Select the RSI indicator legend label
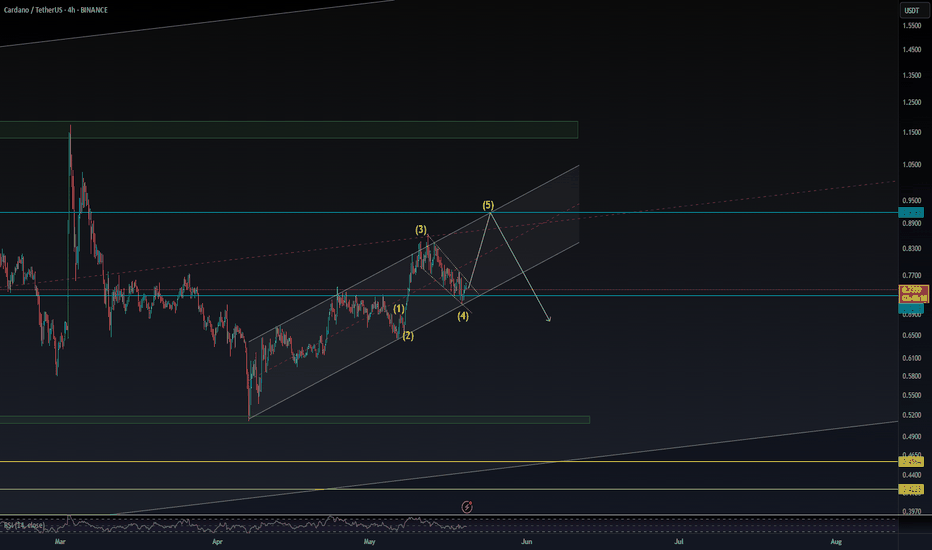The height and width of the screenshot is (550, 932). point(24,526)
